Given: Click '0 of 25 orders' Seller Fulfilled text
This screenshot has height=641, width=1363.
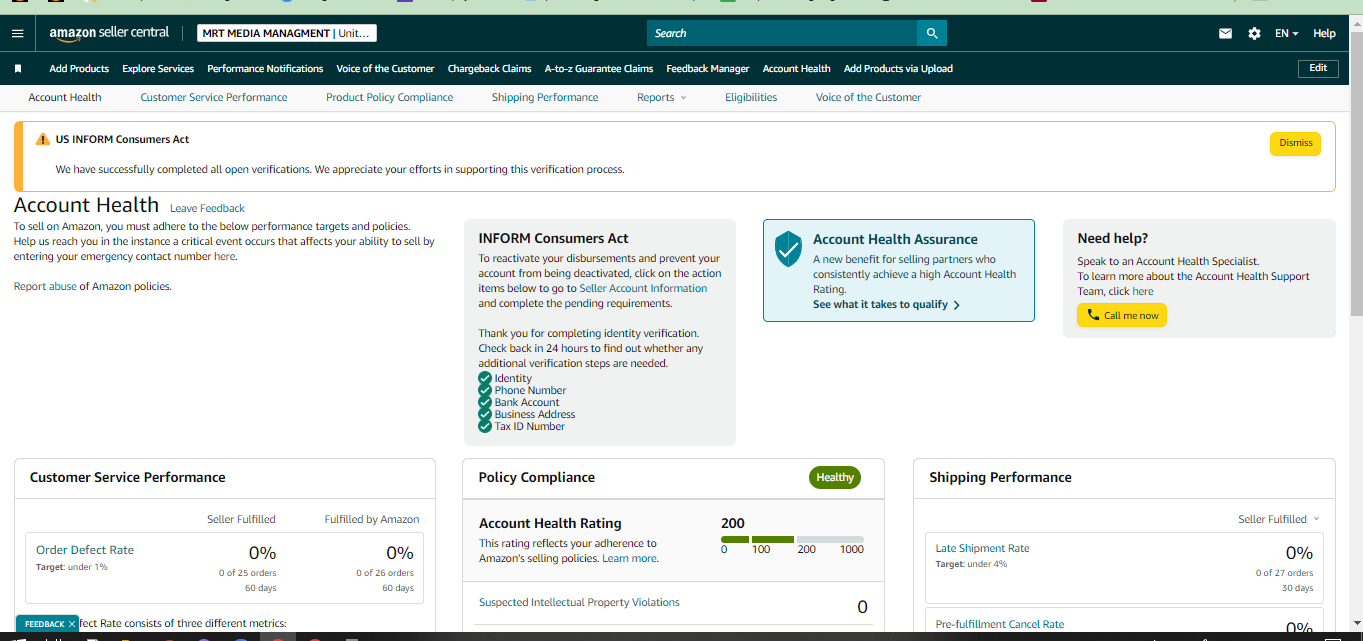Looking at the screenshot, I should [248, 573].
